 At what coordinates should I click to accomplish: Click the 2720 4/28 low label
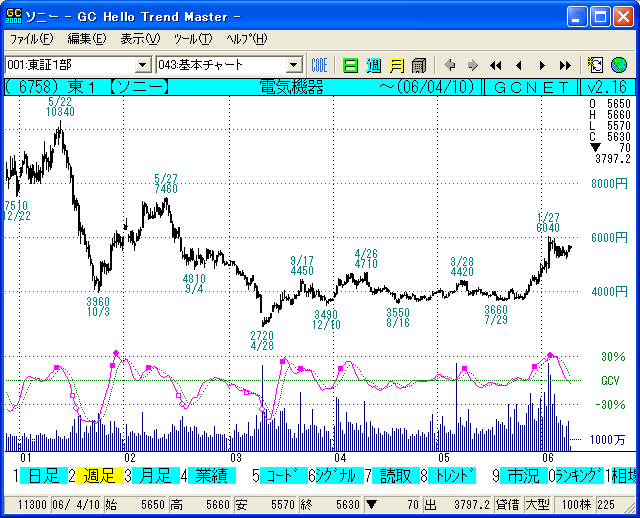[x=262, y=340]
